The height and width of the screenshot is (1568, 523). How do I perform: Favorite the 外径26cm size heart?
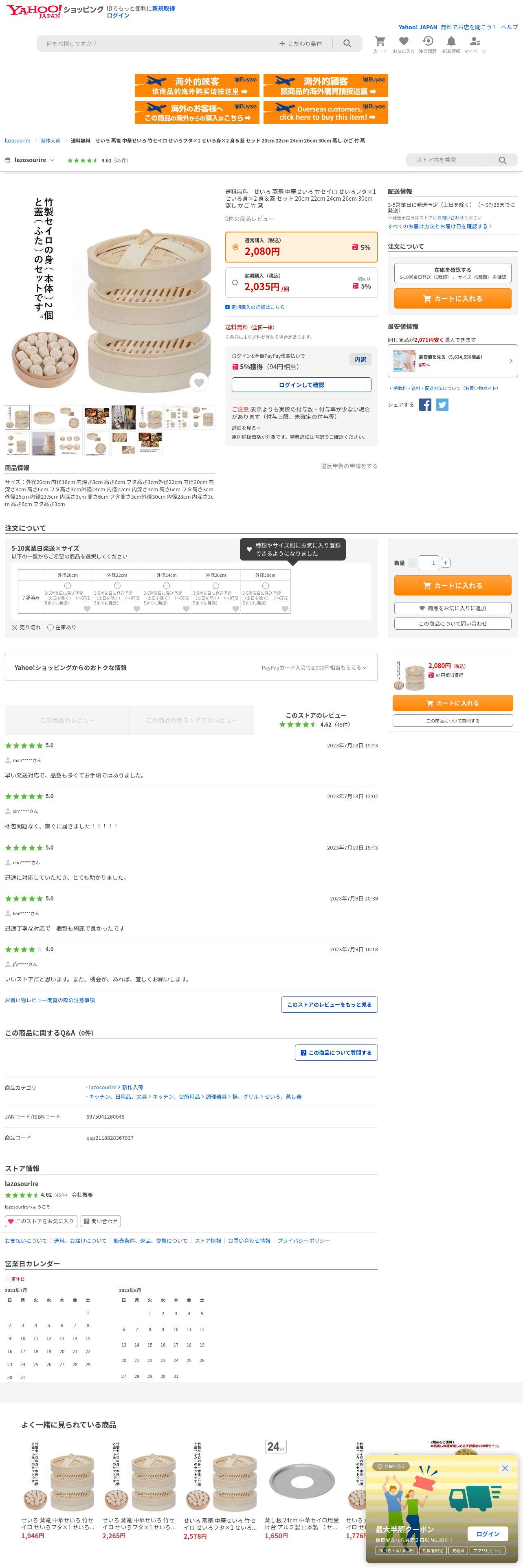click(x=235, y=609)
